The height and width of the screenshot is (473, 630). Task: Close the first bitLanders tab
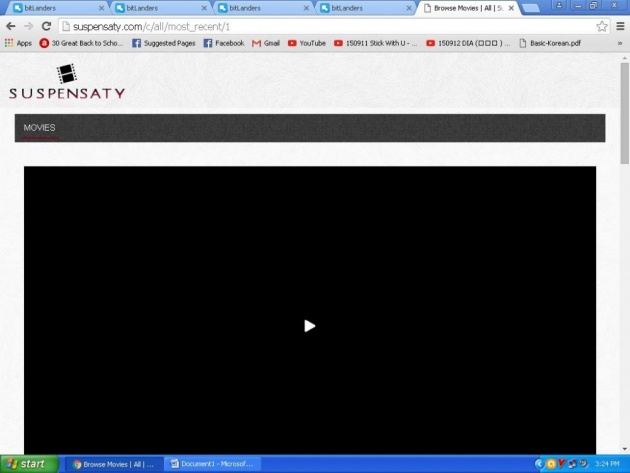[x=101, y=8]
